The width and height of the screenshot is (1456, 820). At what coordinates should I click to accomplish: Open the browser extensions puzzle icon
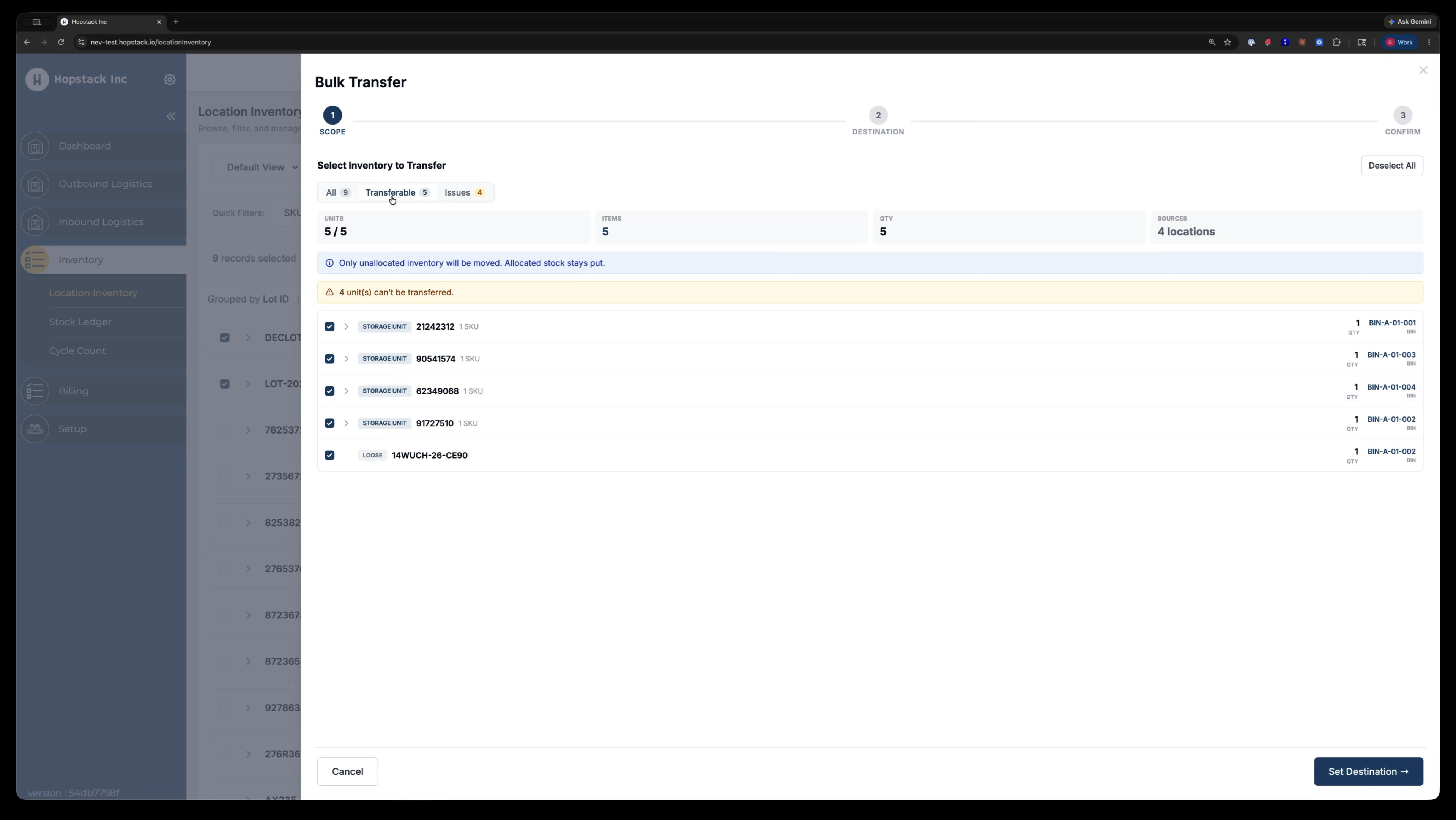(x=1337, y=43)
